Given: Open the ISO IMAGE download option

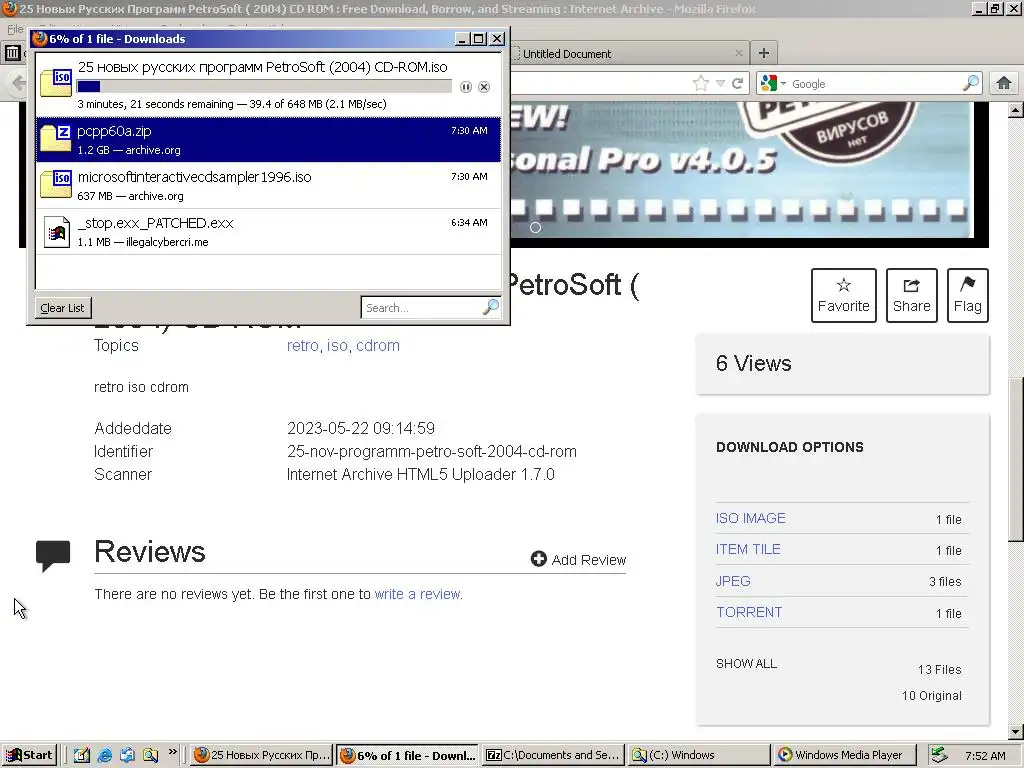Looking at the screenshot, I should (x=750, y=518).
